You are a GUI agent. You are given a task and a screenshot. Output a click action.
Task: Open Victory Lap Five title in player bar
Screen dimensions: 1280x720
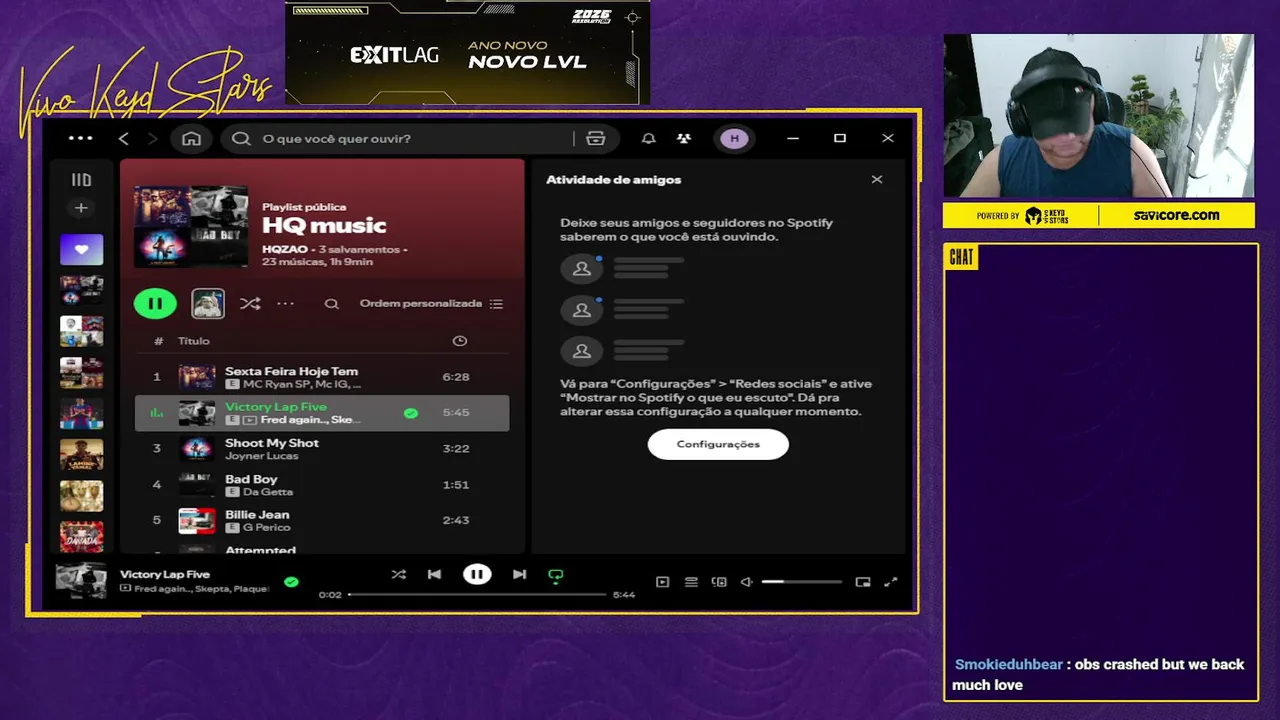[x=165, y=574]
